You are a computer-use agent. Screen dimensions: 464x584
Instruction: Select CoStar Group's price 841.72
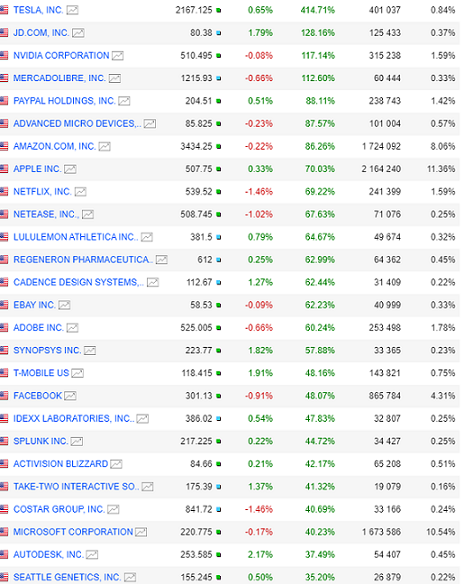[199, 509]
